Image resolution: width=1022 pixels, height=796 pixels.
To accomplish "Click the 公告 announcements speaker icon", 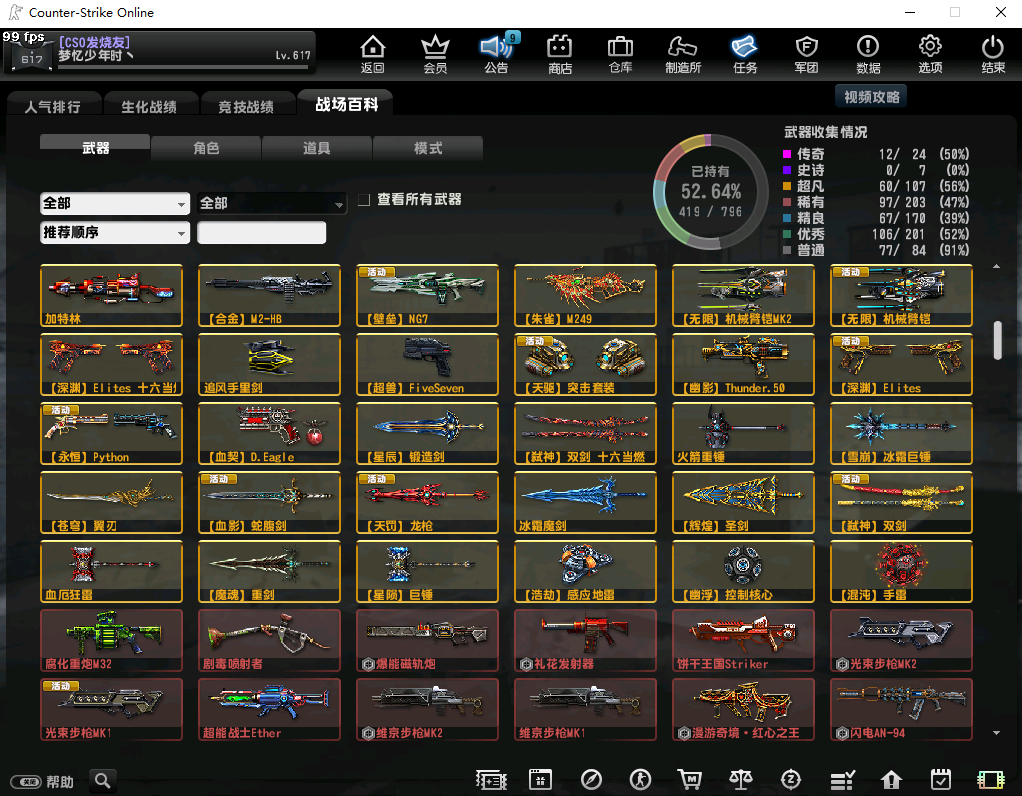I will pyautogui.click(x=496, y=53).
